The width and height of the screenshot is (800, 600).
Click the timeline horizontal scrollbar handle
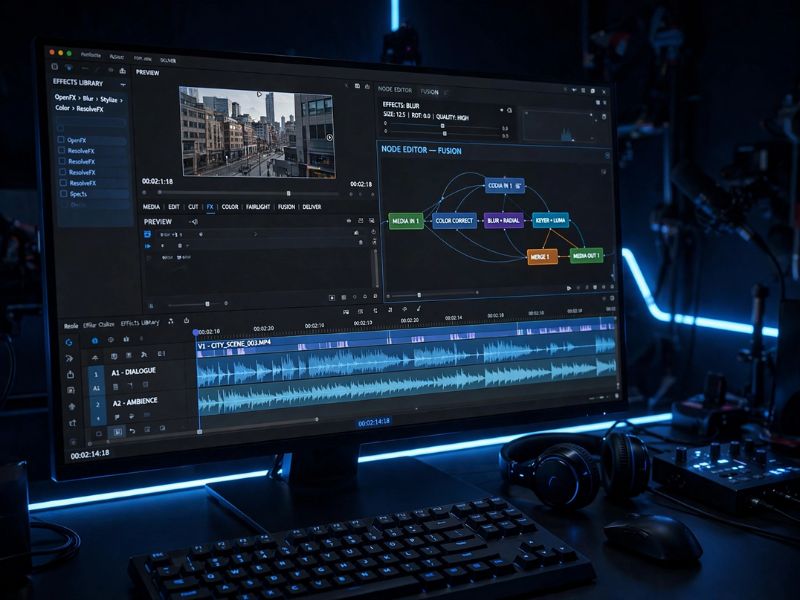coord(317,419)
